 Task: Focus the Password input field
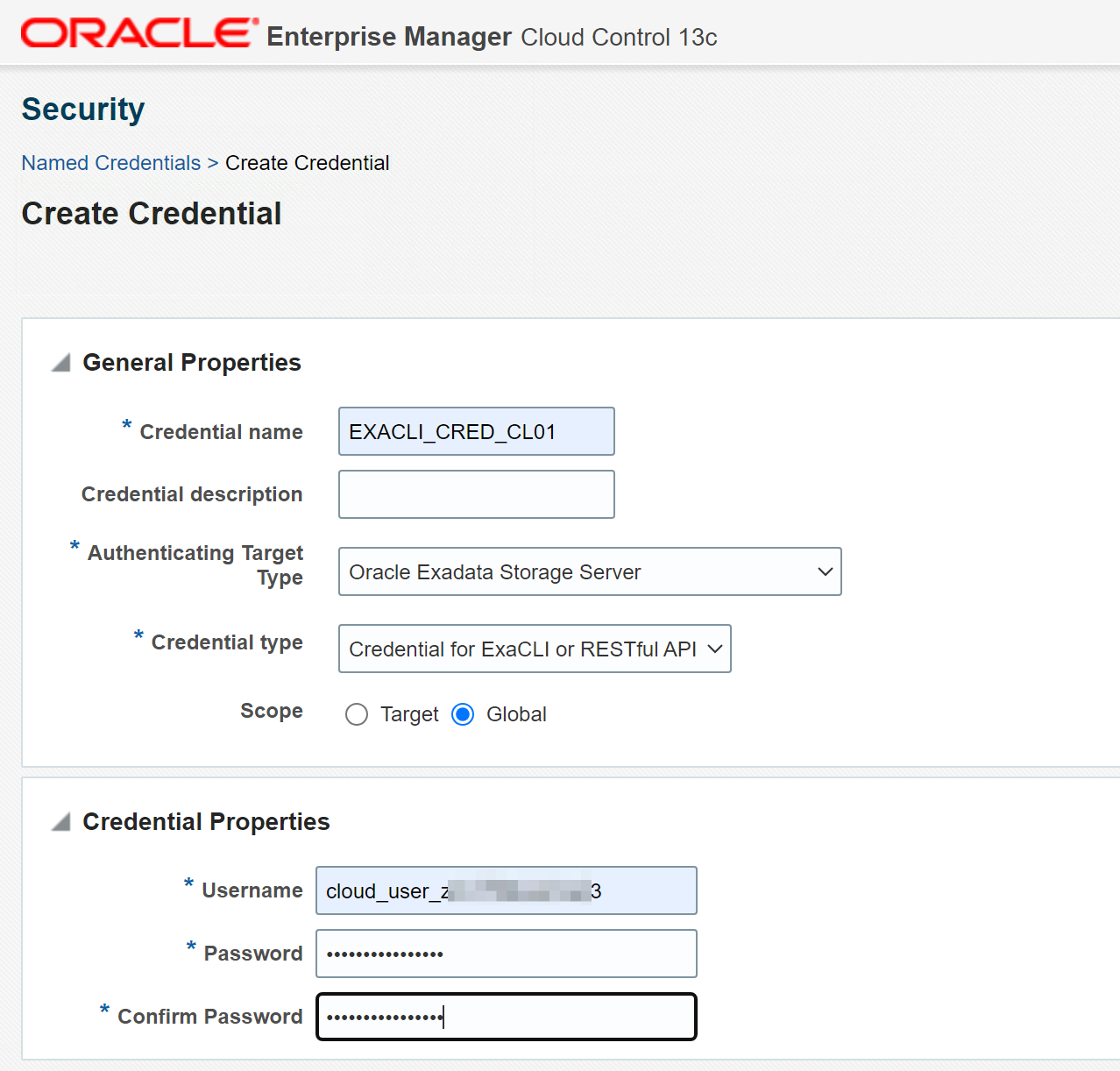506,954
